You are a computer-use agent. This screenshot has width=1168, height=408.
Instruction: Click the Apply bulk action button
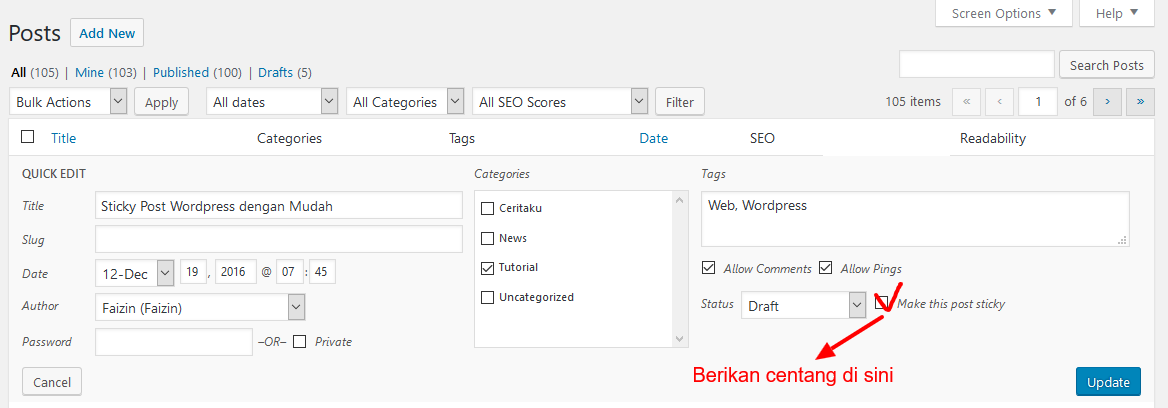point(162,102)
